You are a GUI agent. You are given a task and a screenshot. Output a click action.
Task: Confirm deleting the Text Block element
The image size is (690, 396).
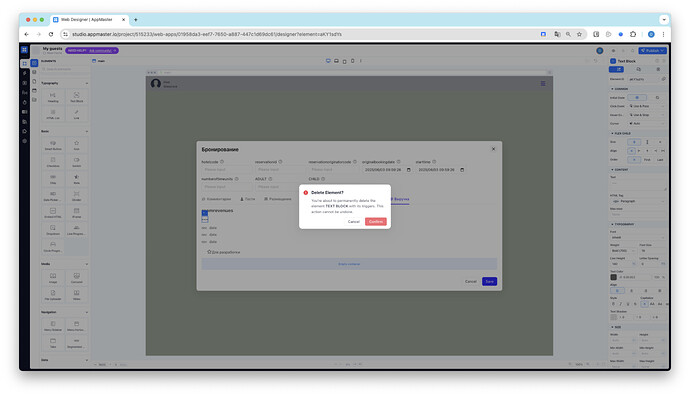[375, 222]
